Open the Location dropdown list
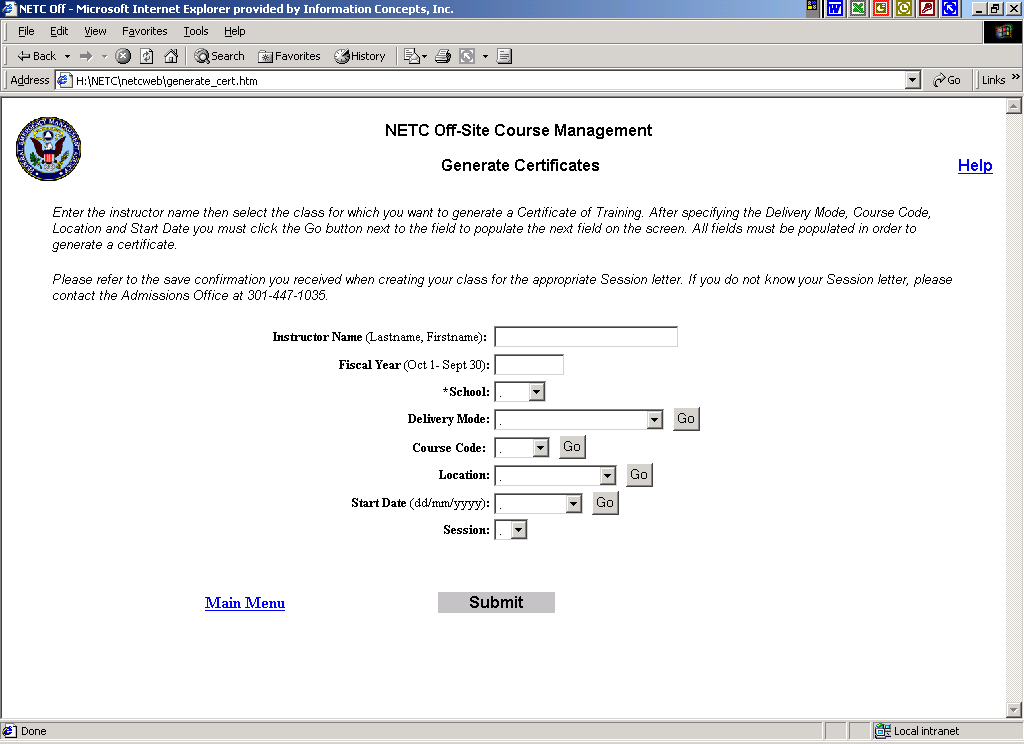This screenshot has width=1024, height=744. [608, 476]
